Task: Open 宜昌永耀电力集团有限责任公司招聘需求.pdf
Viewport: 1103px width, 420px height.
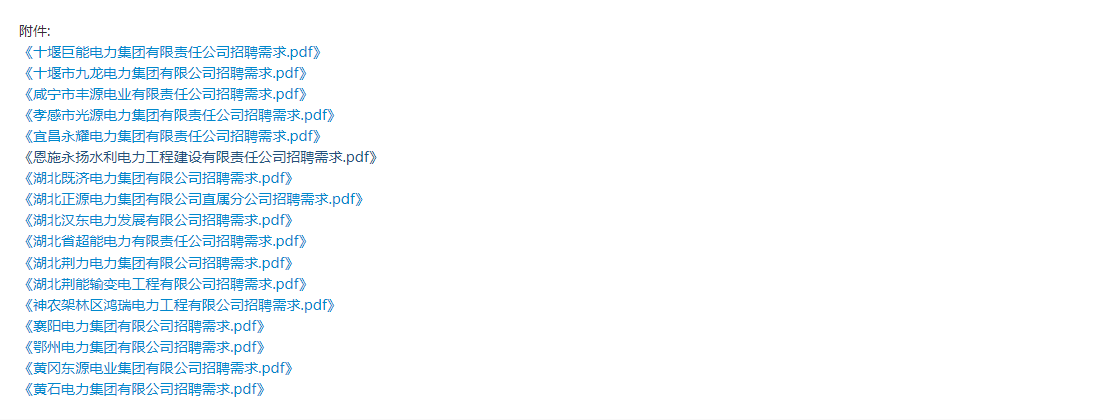Action: coord(171,136)
